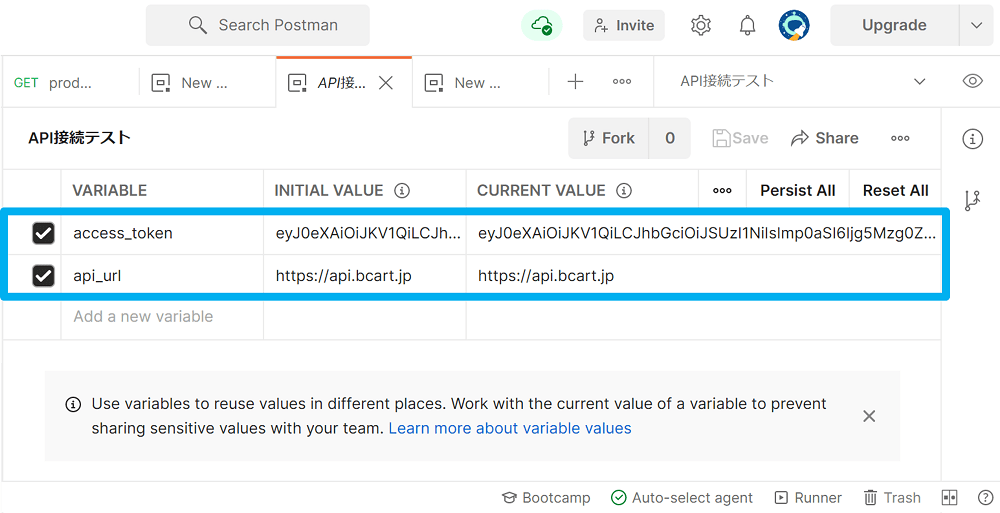Click the Add a new variable field
1000x513 pixels.
(x=162, y=317)
